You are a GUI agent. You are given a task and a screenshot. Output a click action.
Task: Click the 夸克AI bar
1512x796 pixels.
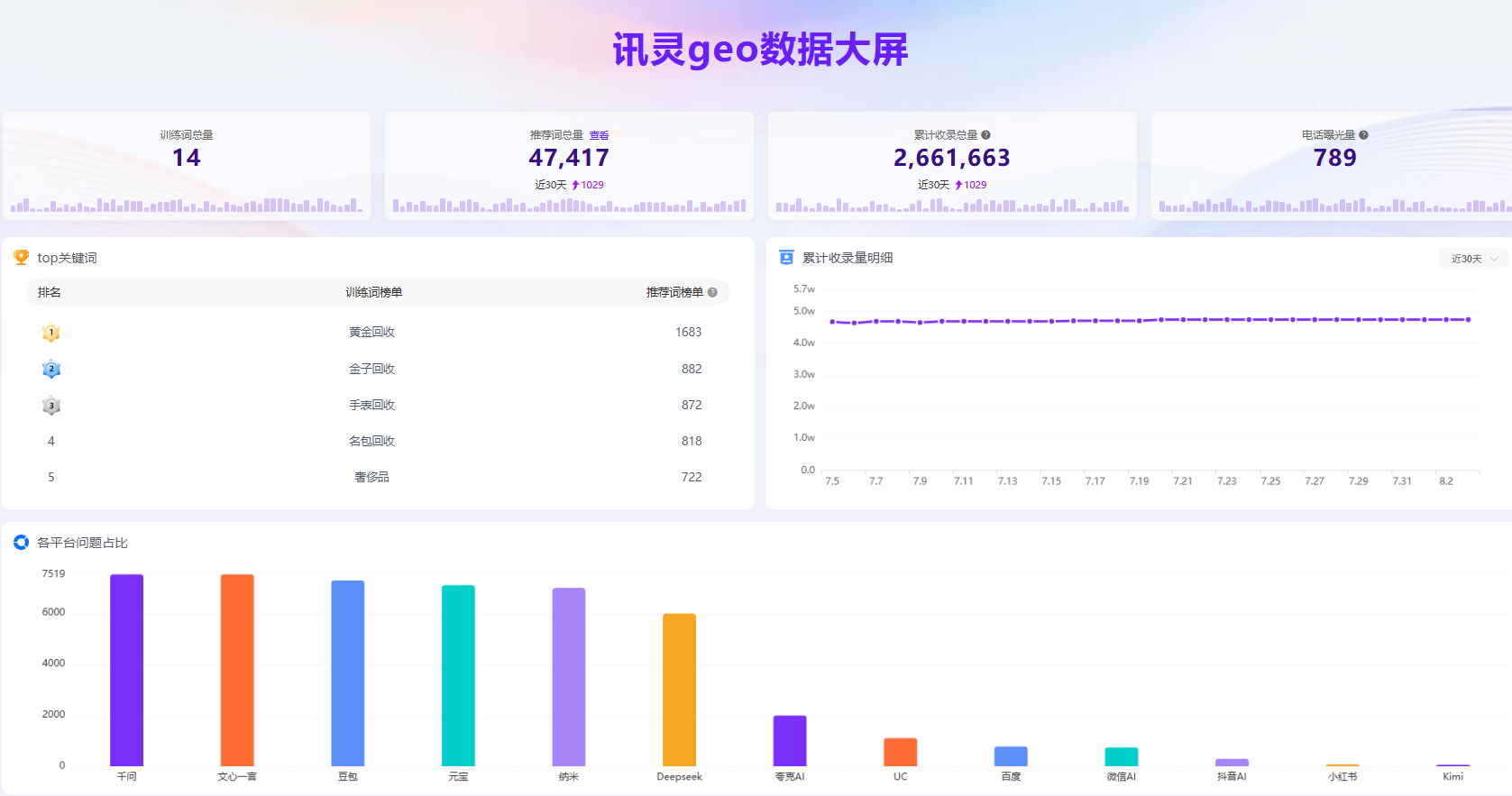[790, 741]
